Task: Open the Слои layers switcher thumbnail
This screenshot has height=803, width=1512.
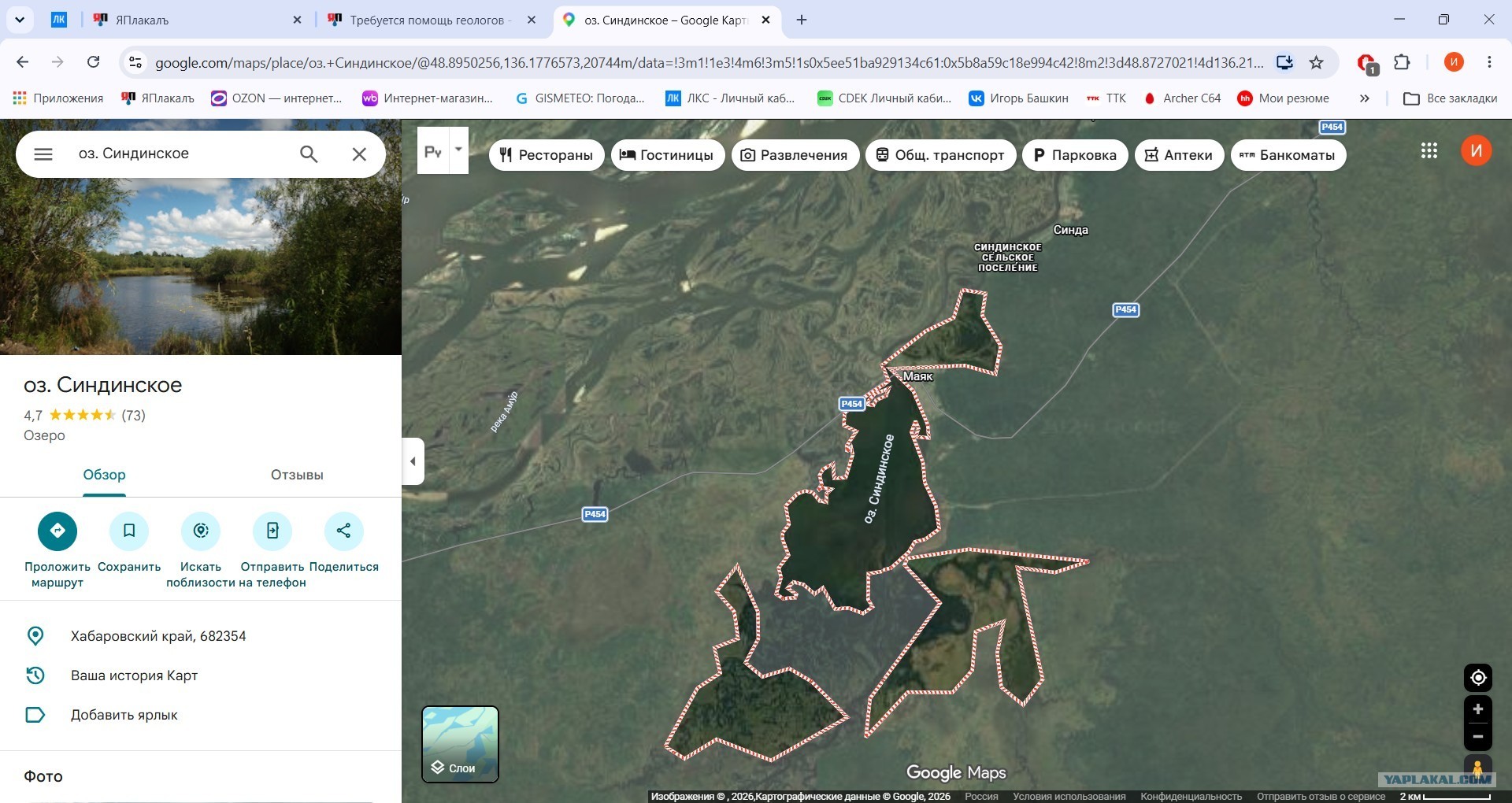Action: (x=461, y=744)
